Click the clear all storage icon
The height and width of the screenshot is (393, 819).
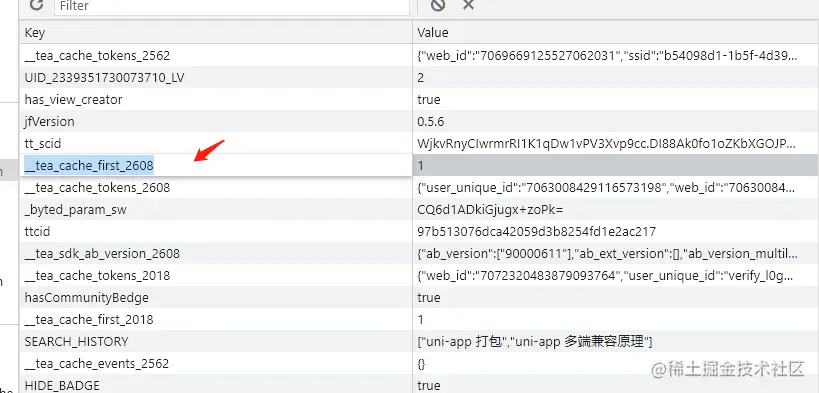tap(438, 5)
